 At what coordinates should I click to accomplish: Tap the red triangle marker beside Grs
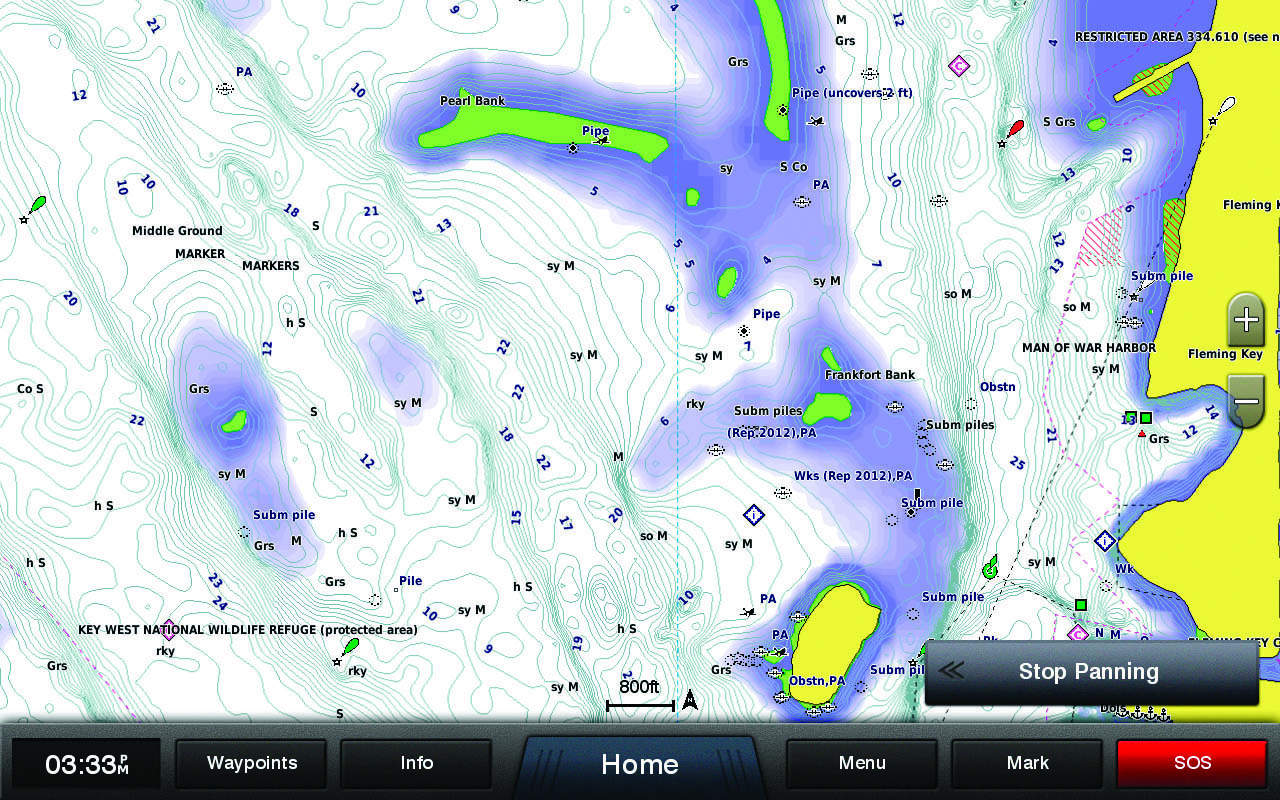tap(1142, 433)
